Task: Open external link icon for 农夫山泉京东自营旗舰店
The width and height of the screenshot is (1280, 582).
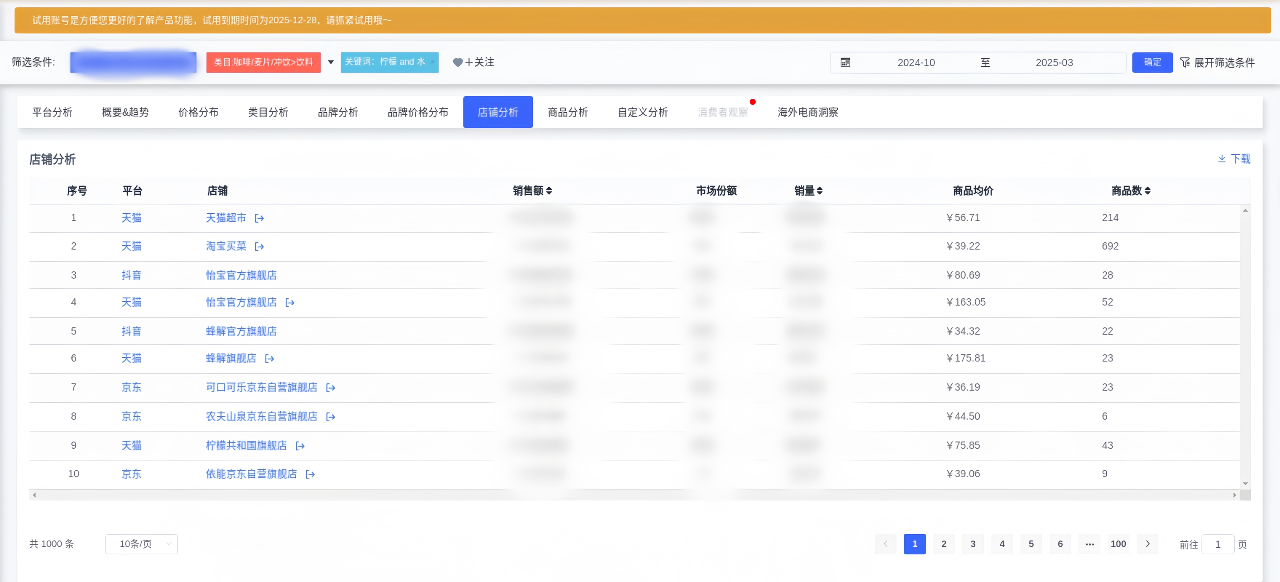Action: (330, 416)
